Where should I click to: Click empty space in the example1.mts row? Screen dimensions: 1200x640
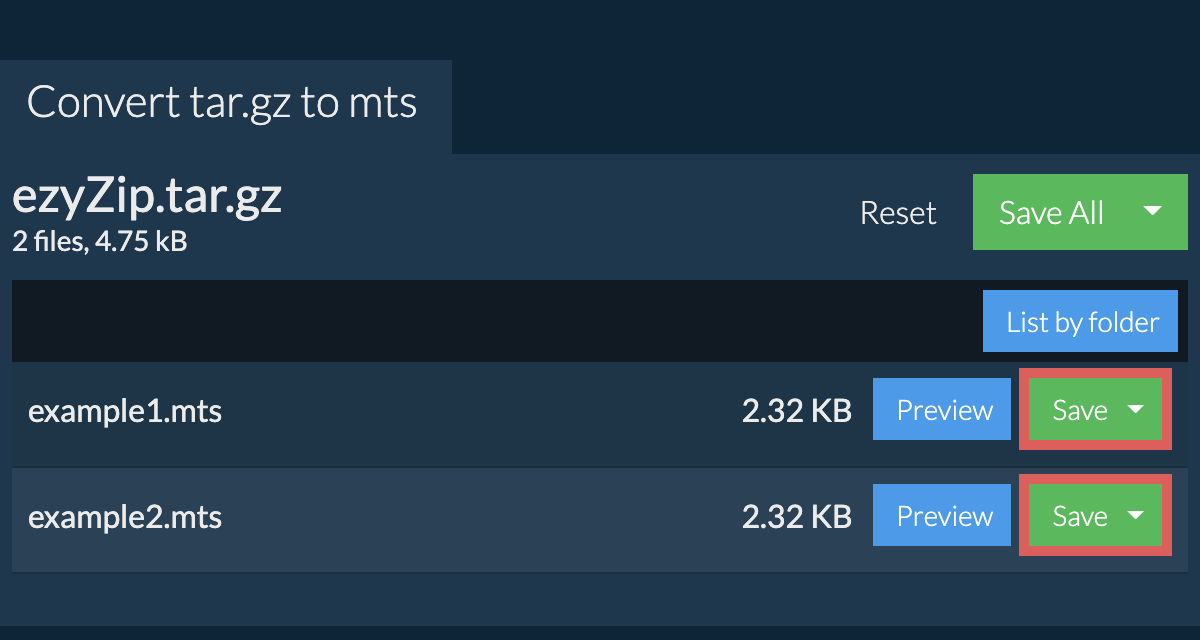(480, 411)
